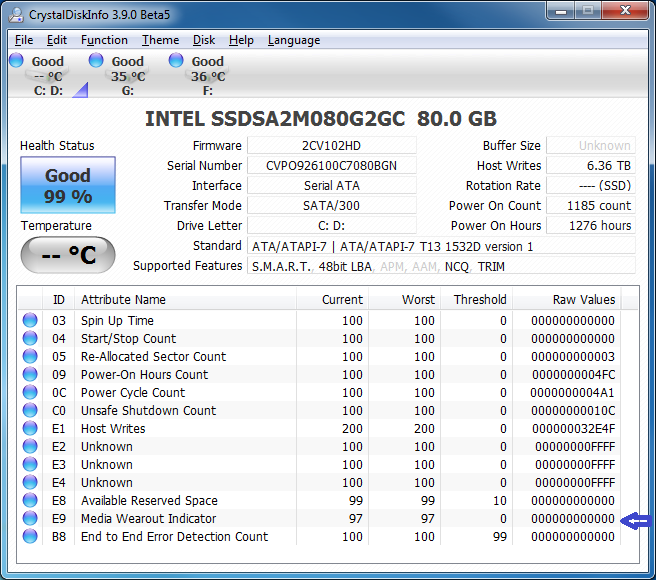
Task: Select the F: disk status orb
Action: tap(176, 60)
